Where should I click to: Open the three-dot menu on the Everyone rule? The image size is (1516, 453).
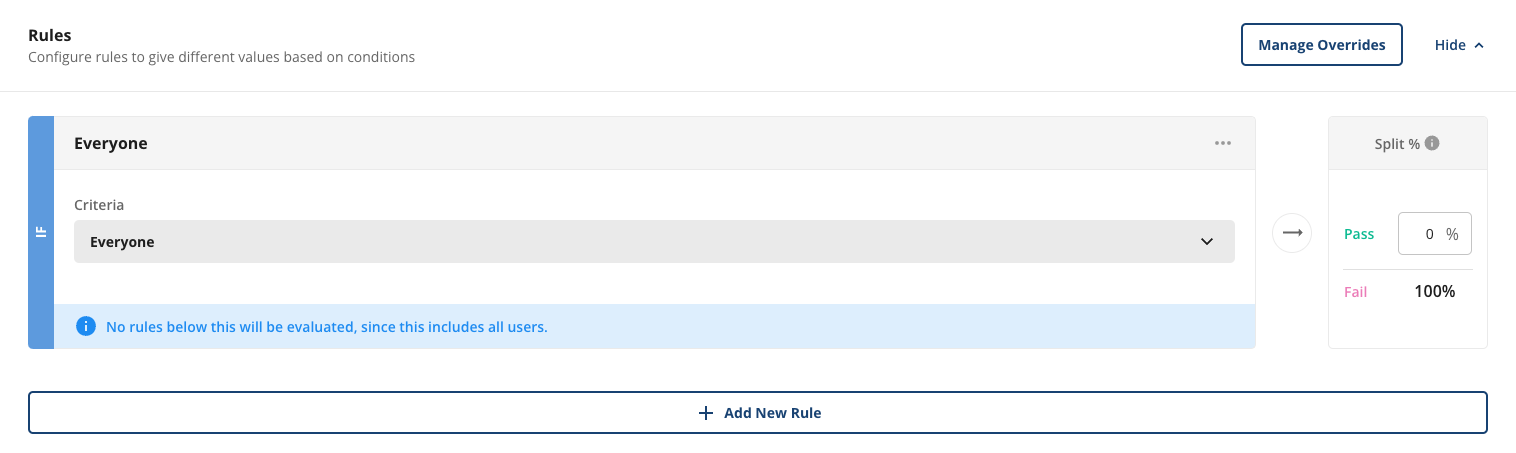(1222, 143)
